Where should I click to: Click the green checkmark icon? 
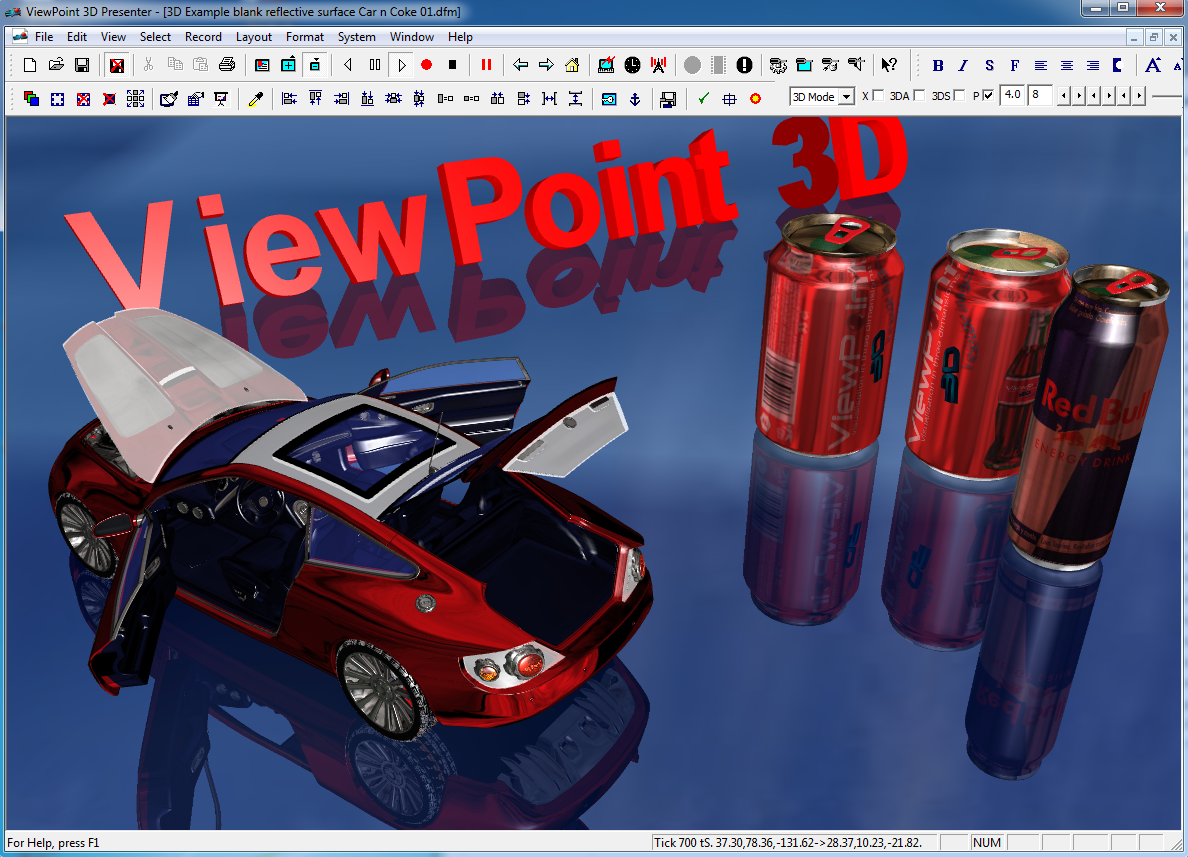click(704, 98)
